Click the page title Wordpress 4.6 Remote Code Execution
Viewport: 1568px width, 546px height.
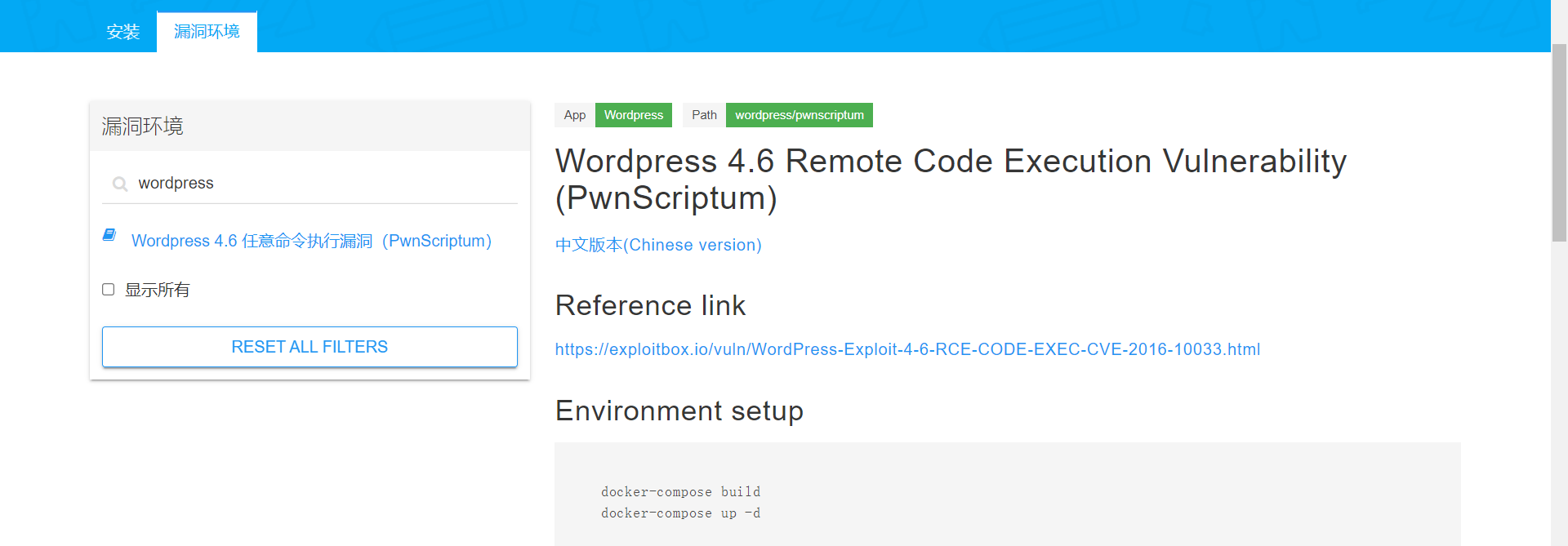[x=951, y=179]
